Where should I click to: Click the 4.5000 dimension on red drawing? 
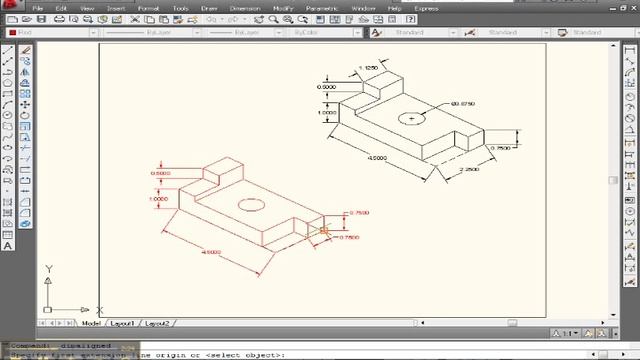211,252
